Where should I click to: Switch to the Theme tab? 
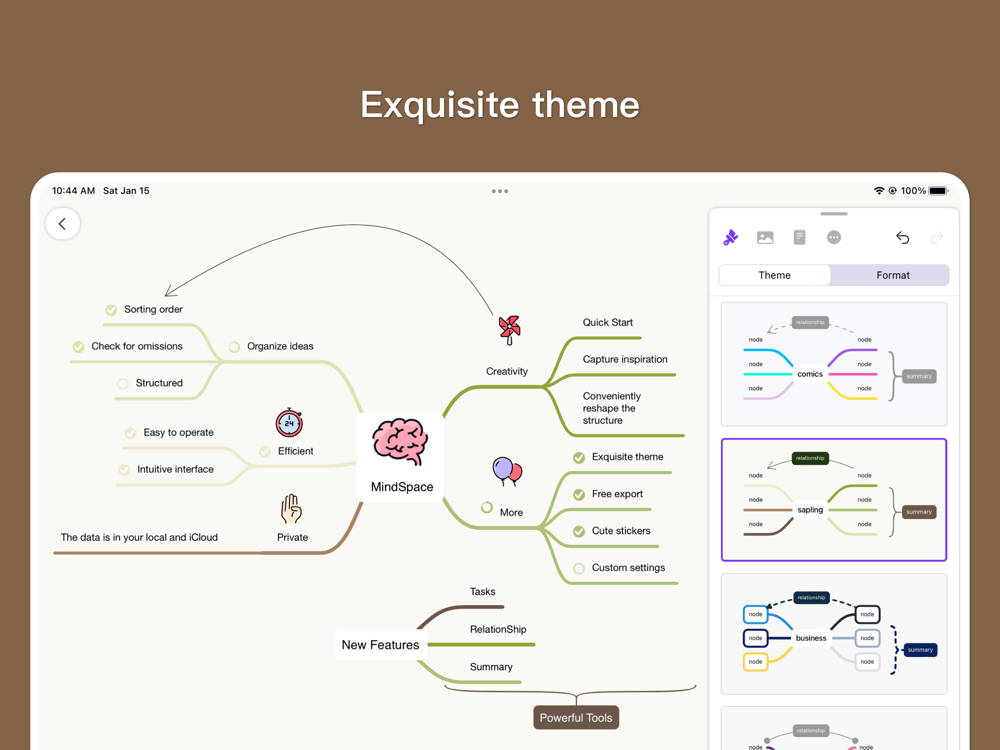click(774, 275)
